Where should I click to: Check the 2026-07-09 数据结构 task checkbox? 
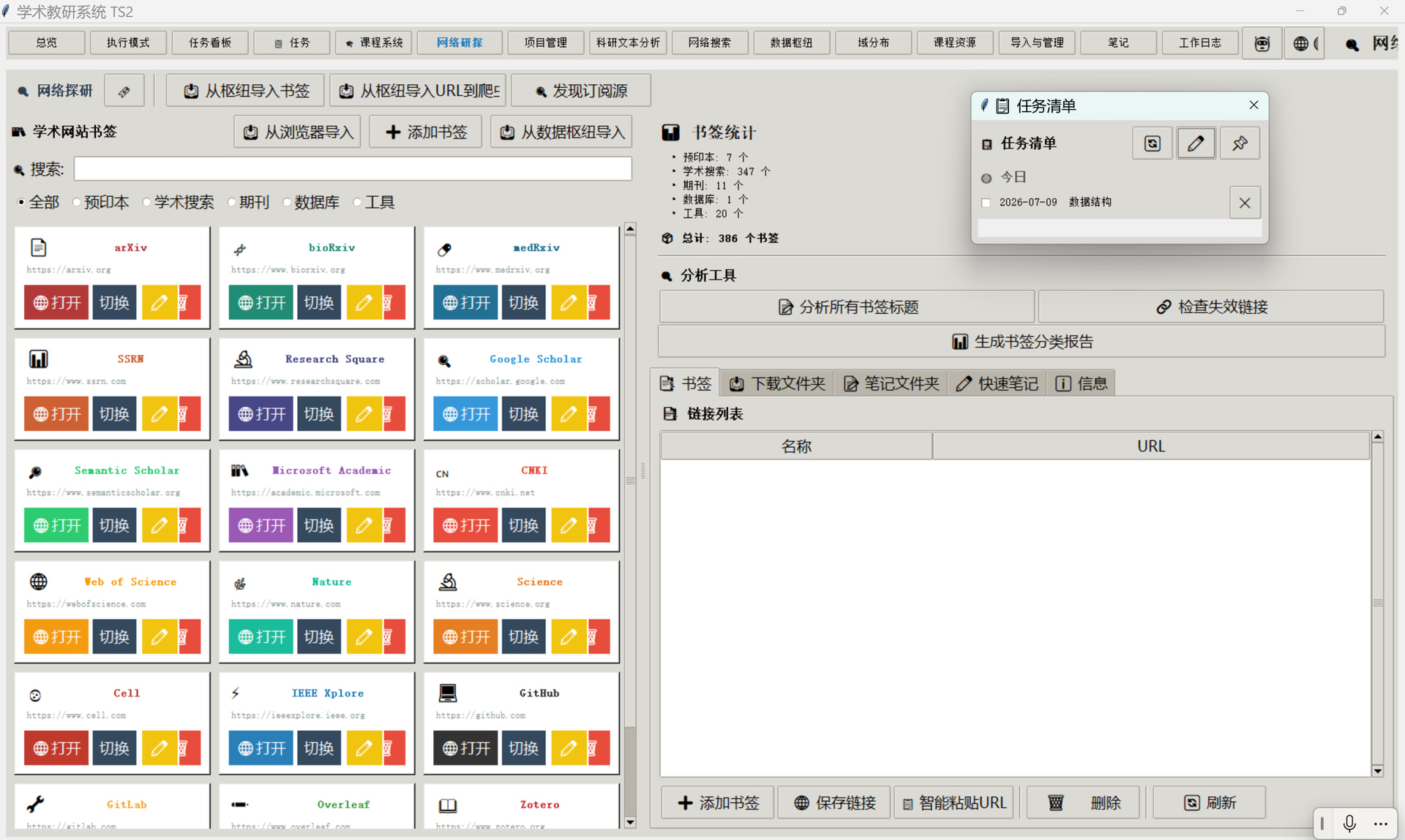click(x=986, y=203)
